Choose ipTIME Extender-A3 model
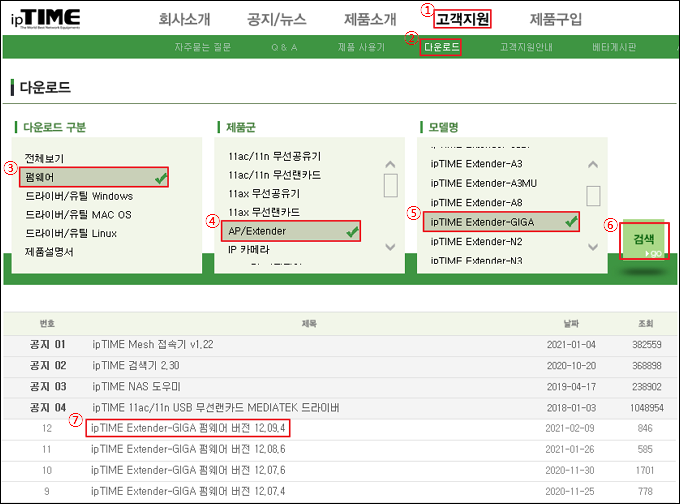The image size is (680, 504). [476, 164]
